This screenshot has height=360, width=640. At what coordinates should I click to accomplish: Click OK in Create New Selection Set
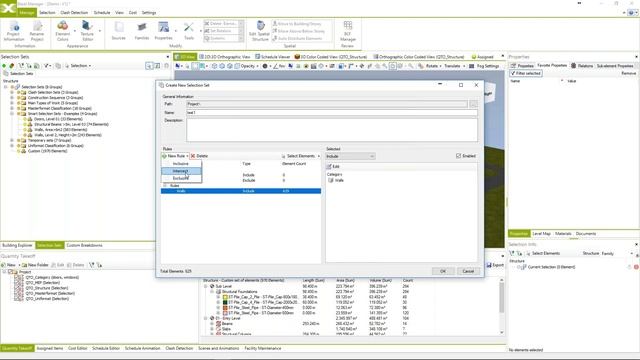[443, 271]
